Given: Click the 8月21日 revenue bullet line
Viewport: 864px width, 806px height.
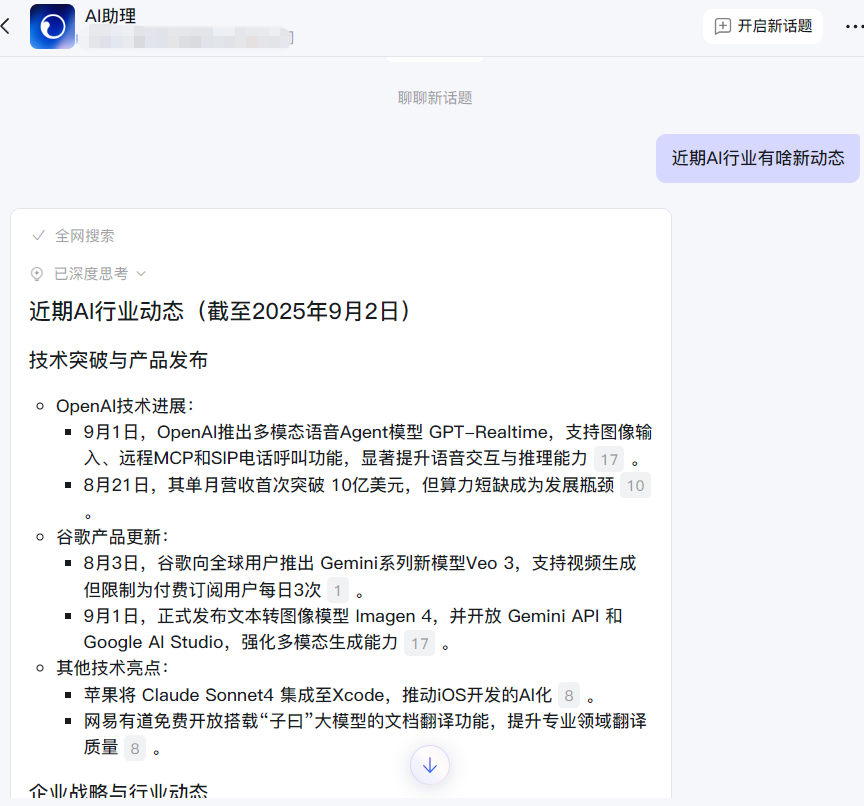Looking at the screenshot, I should (x=348, y=485).
